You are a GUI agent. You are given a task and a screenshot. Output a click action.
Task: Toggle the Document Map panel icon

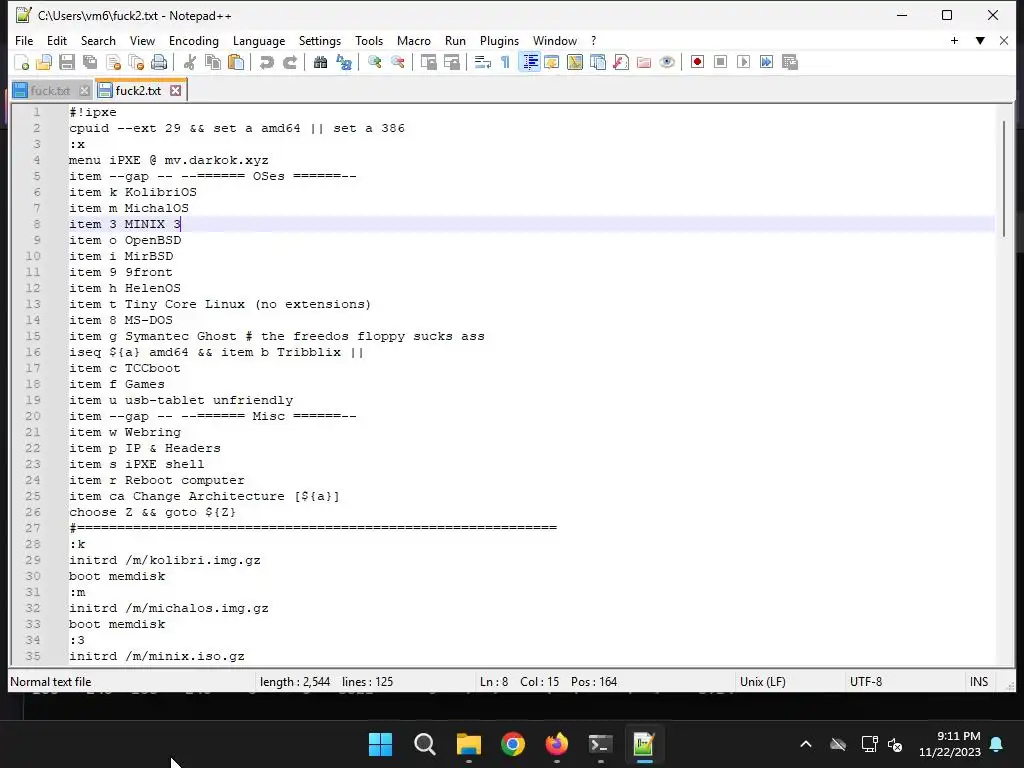coord(575,62)
